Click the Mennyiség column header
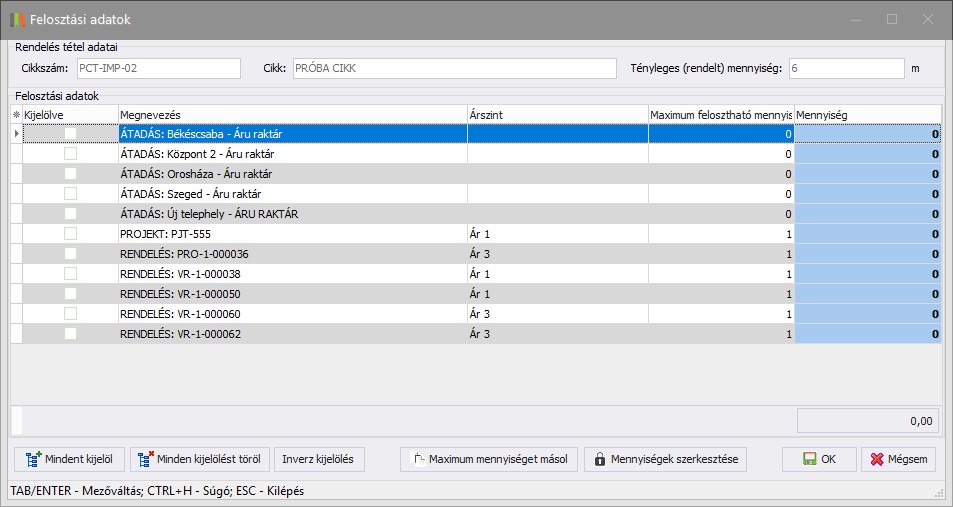The image size is (953, 507). pyautogui.click(x=867, y=115)
